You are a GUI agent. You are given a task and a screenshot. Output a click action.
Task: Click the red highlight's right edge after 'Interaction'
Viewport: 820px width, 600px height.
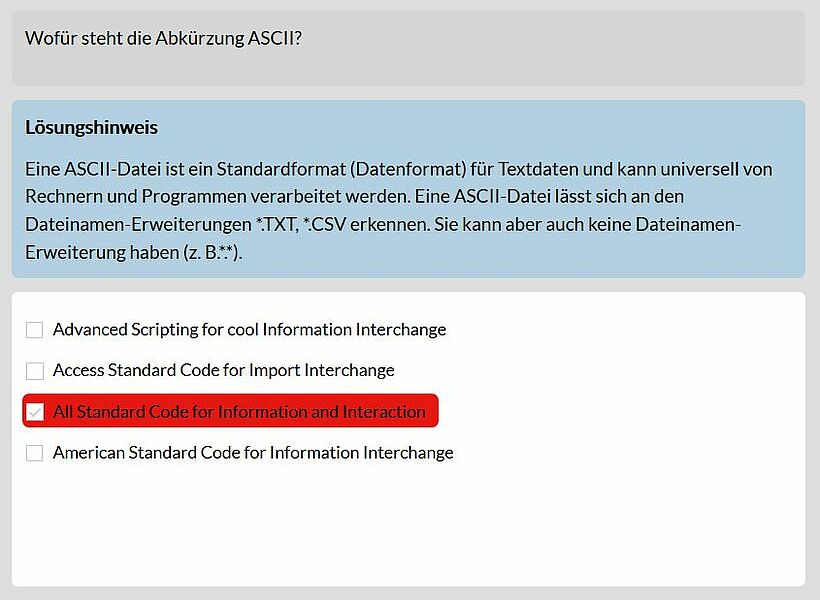point(432,411)
